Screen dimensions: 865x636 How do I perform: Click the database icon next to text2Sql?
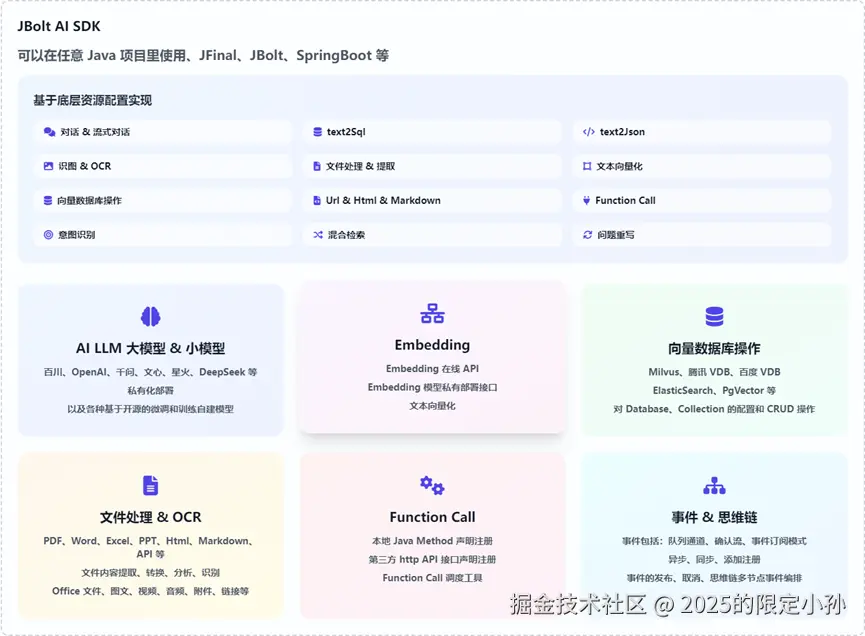(x=317, y=132)
